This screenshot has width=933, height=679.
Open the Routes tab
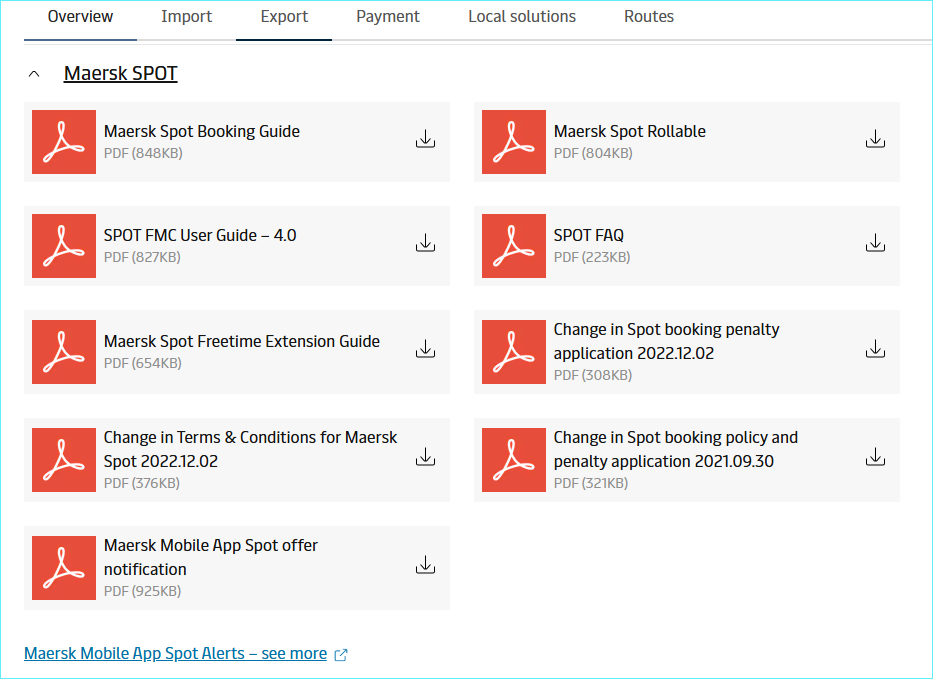tap(649, 17)
